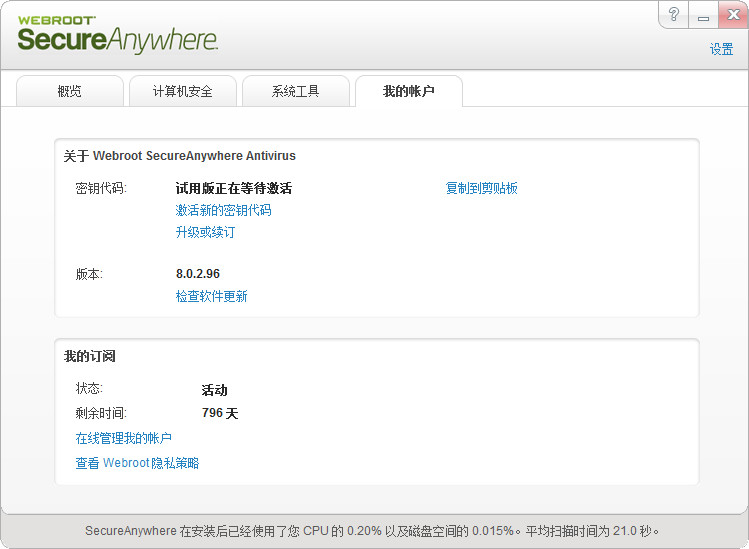The height and width of the screenshot is (549, 749).
Task: Select the 我的帐户 tab
Action: click(409, 91)
